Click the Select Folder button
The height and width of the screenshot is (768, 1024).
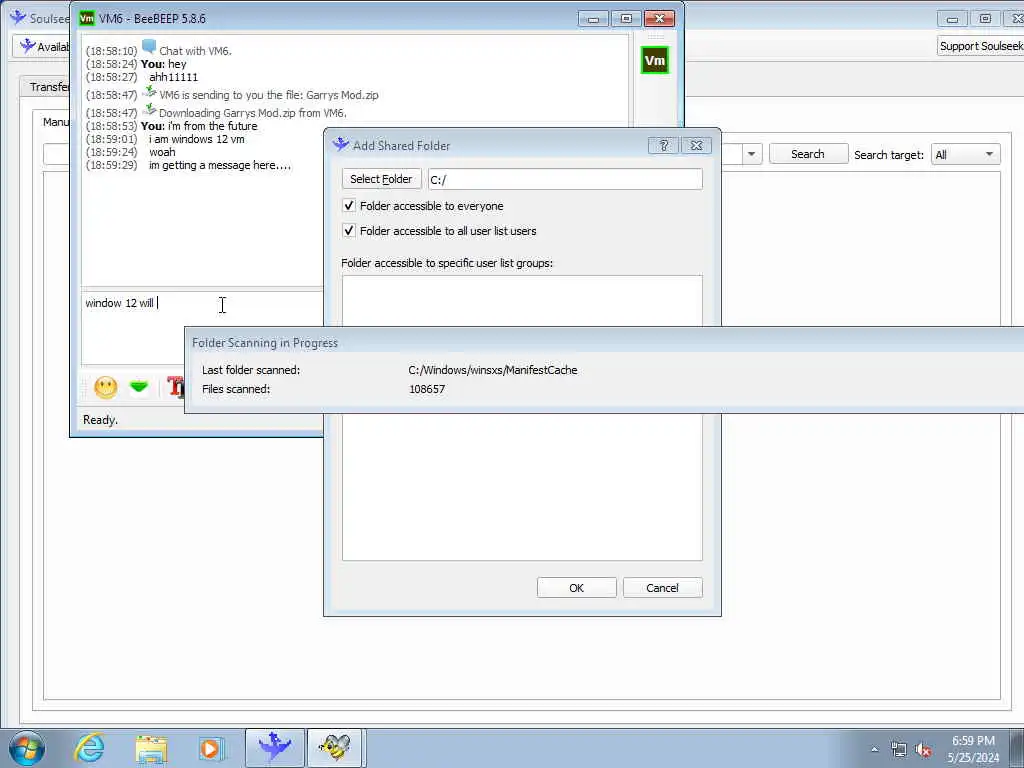tap(381, 179)
